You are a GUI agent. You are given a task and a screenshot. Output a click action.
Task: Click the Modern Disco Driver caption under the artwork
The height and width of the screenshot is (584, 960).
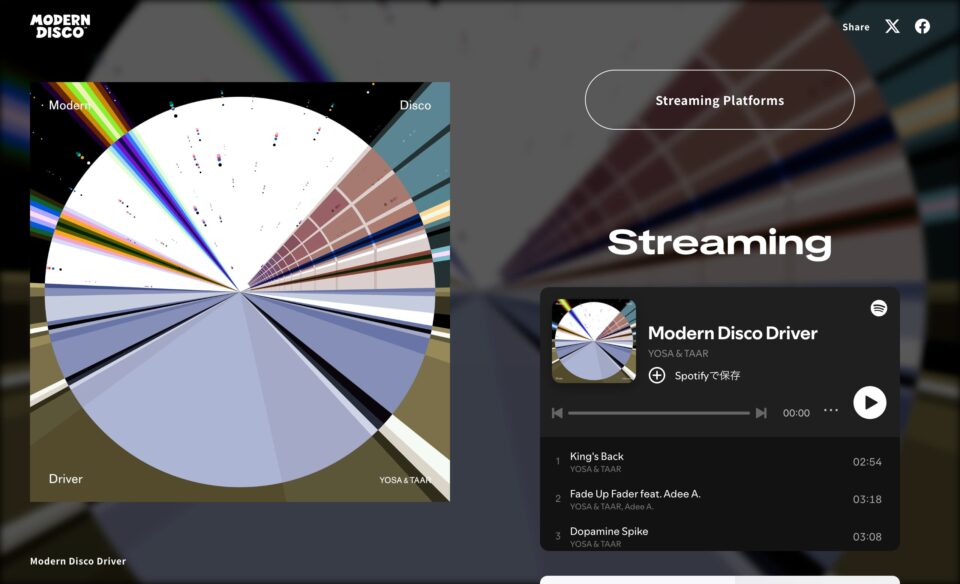pos(78,561)
